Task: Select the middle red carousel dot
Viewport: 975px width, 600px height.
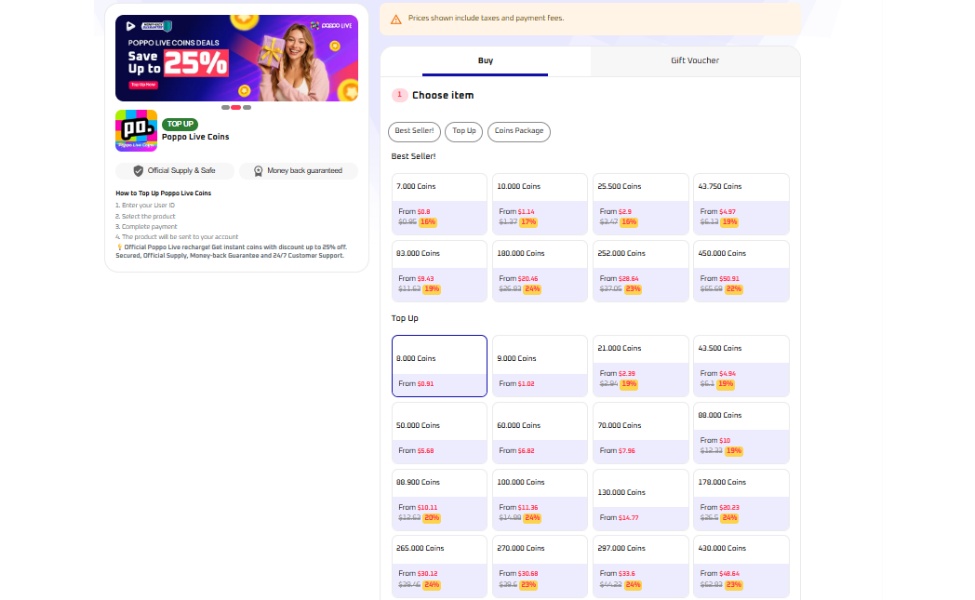Action: [x=236, y=108]
